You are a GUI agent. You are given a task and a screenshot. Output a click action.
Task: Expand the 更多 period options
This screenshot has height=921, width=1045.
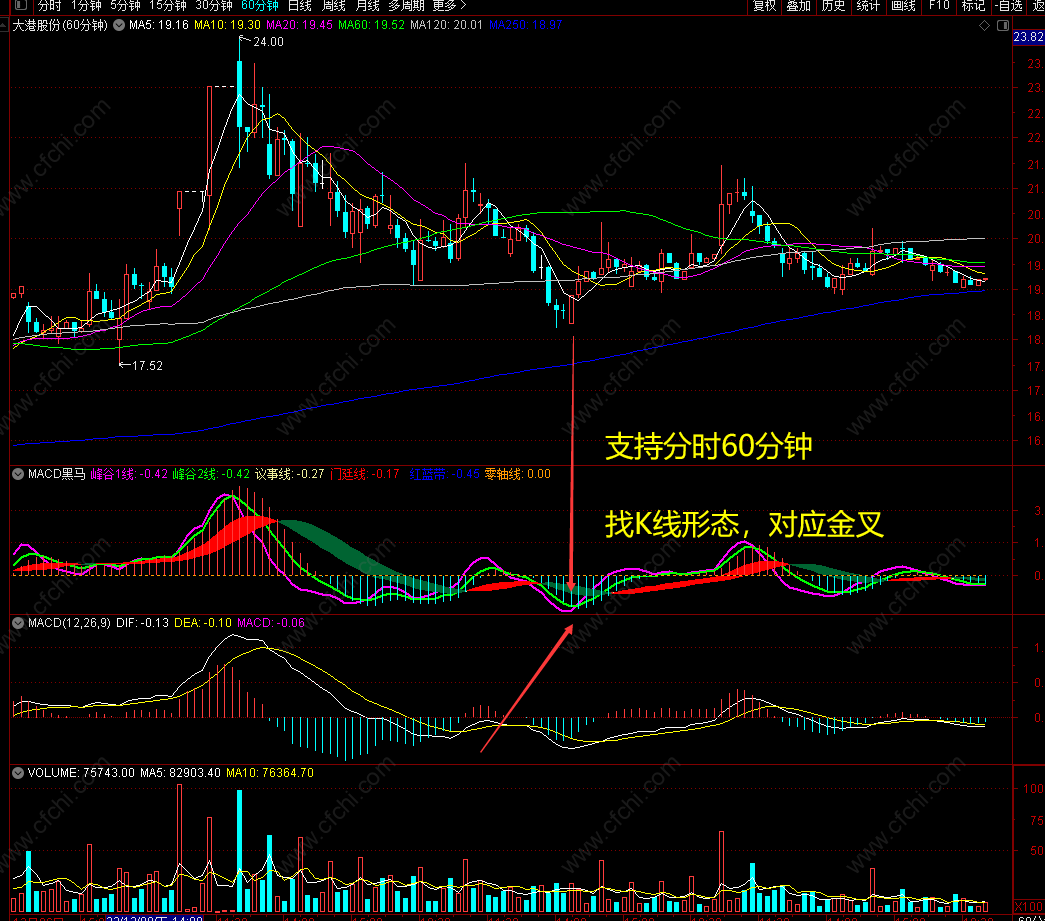click(449, 6)
